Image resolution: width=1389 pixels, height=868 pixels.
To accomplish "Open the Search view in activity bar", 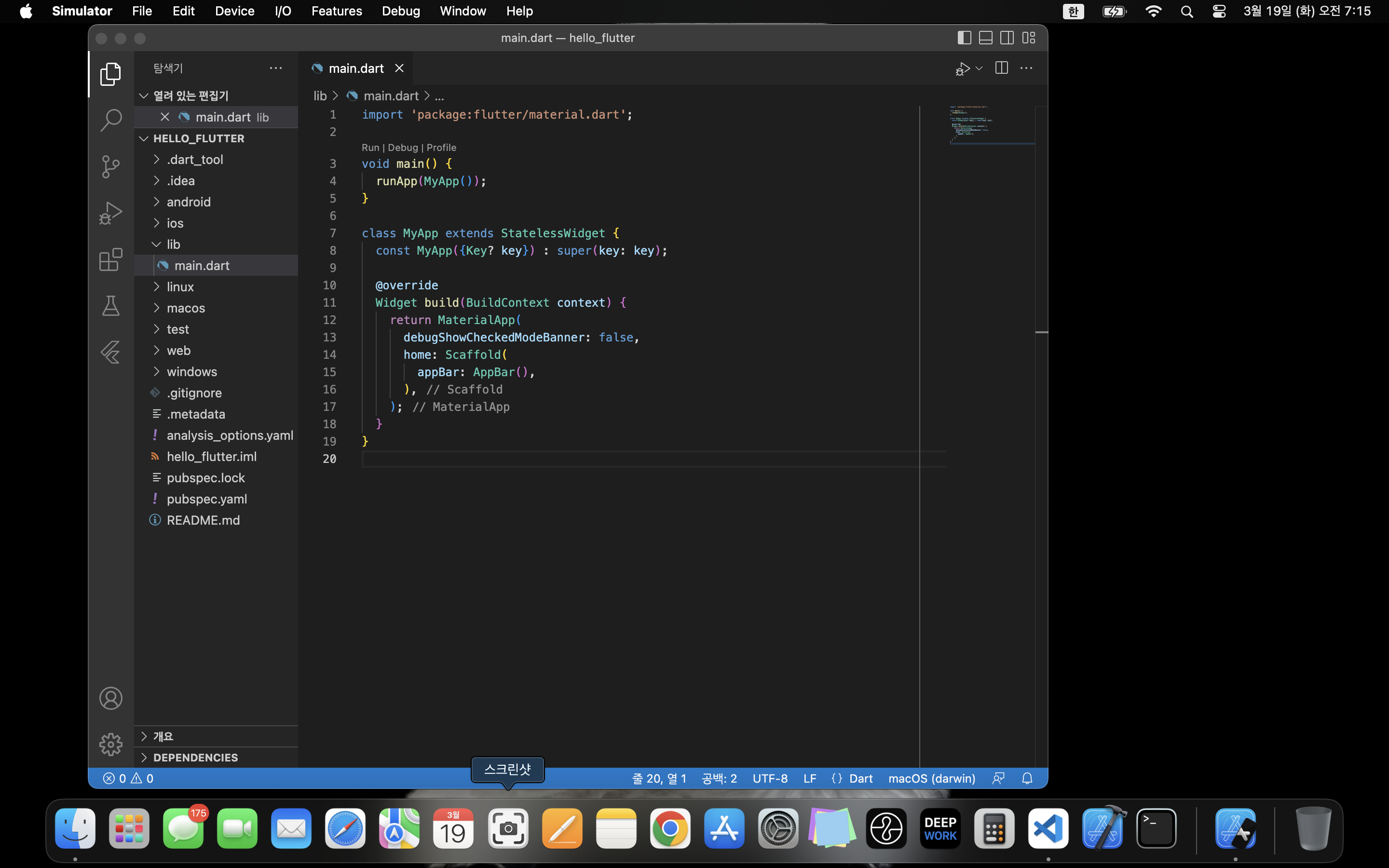I will [110, 120].
